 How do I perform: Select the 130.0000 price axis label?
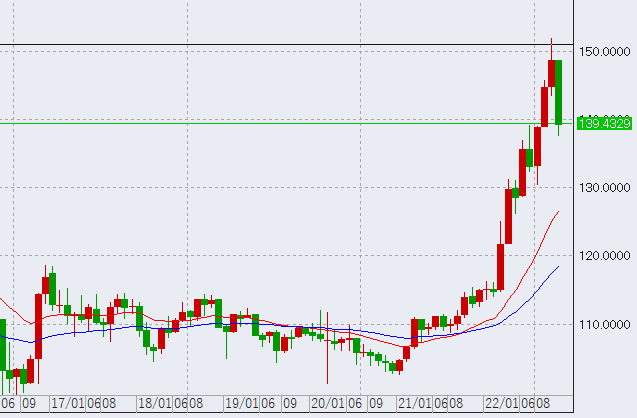point(606,188)
